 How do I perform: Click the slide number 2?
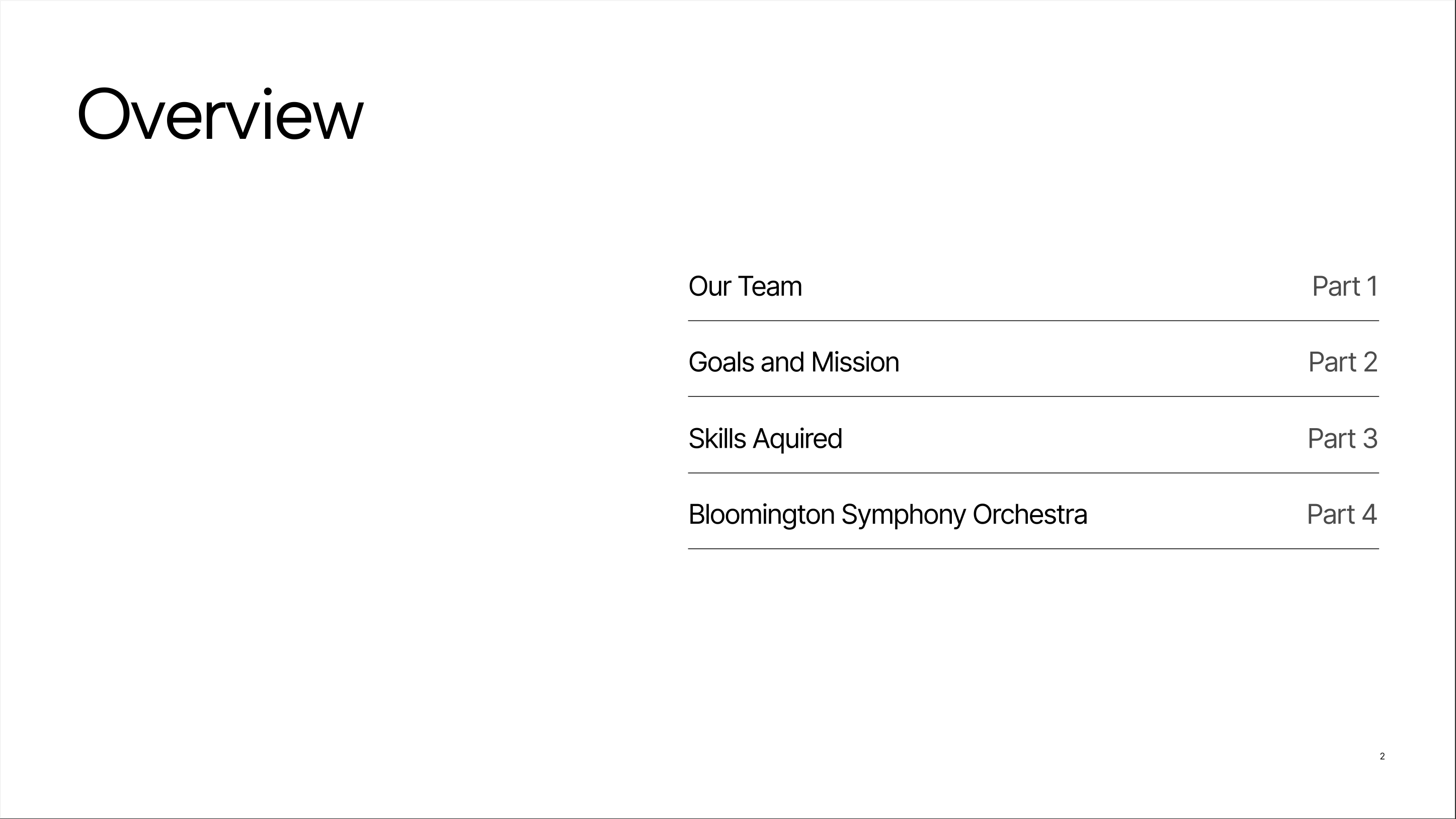pyautogui.click(x=1382, y=756)
